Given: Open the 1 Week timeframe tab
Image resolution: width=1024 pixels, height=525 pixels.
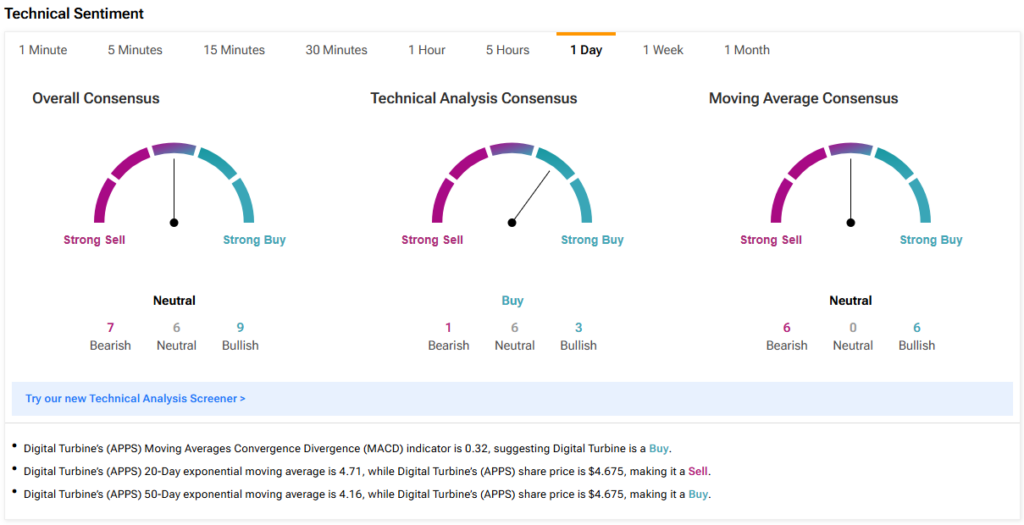Looking at the screenshot, I should (663, 50).
